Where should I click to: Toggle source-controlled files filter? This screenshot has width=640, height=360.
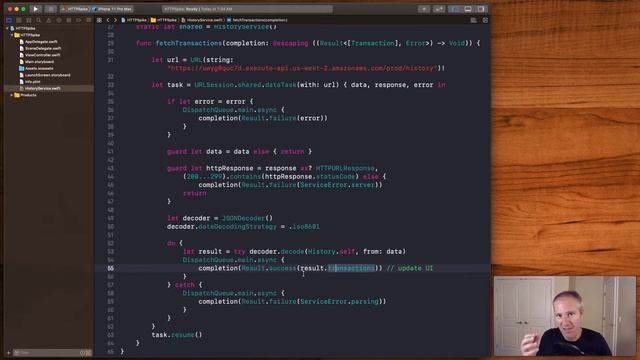[x=89, y=353]
